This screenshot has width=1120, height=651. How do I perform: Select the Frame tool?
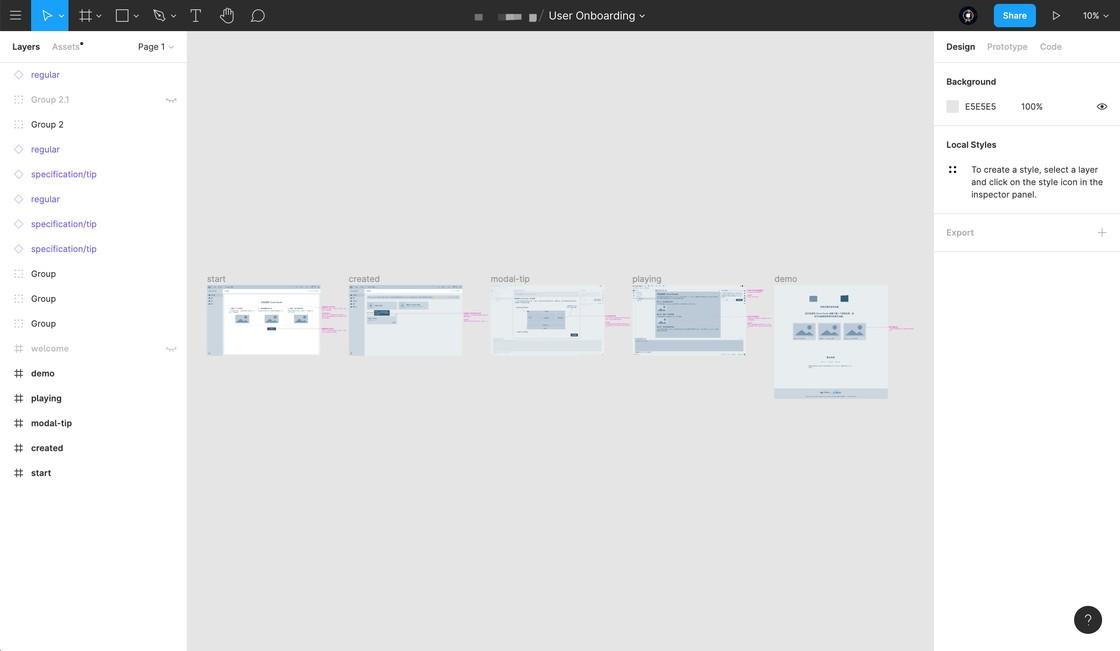coord(85,15)
